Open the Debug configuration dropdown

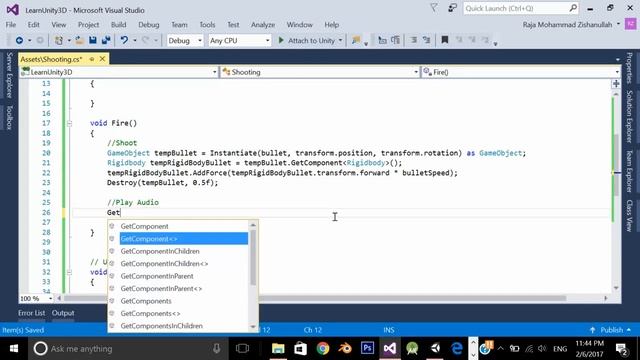(x=185, y=40)
